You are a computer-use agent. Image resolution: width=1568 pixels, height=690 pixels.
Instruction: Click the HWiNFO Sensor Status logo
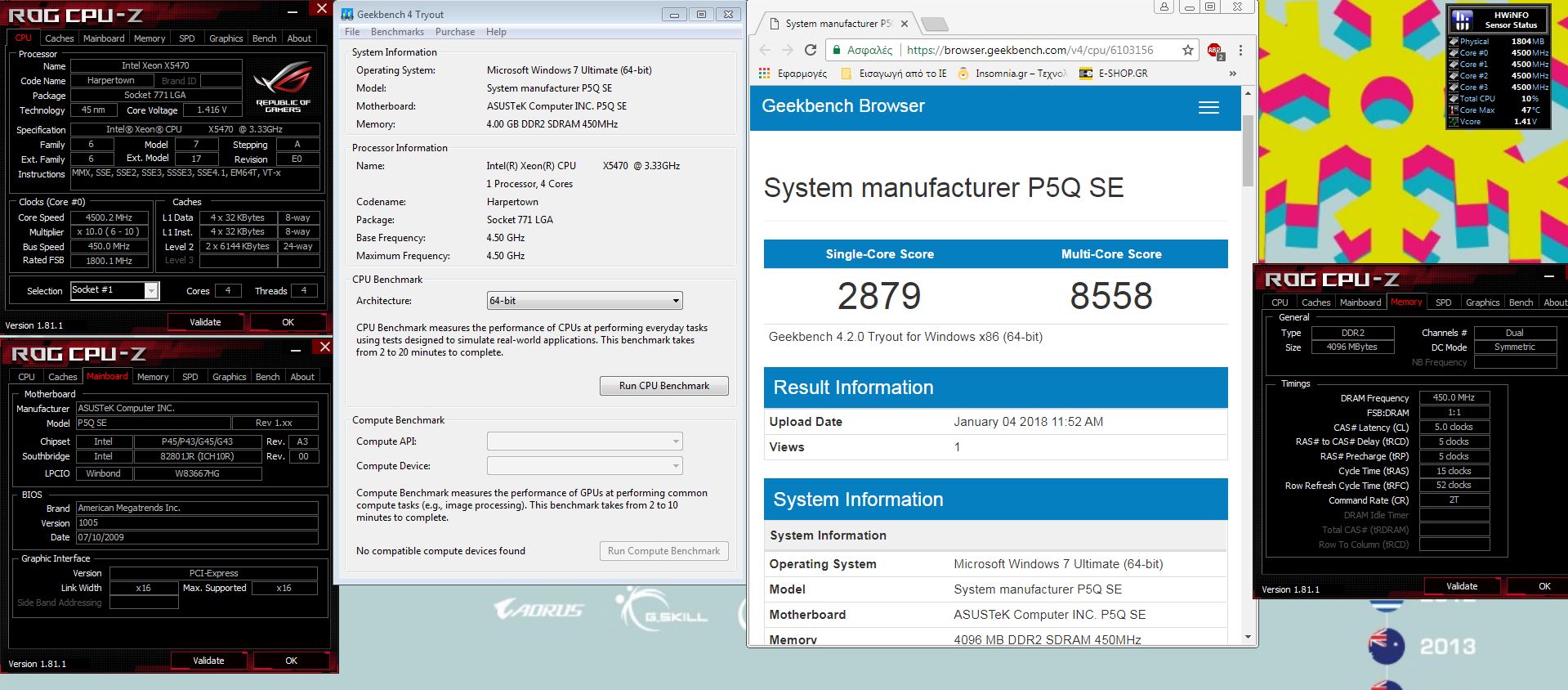[x=1463, y=20]
